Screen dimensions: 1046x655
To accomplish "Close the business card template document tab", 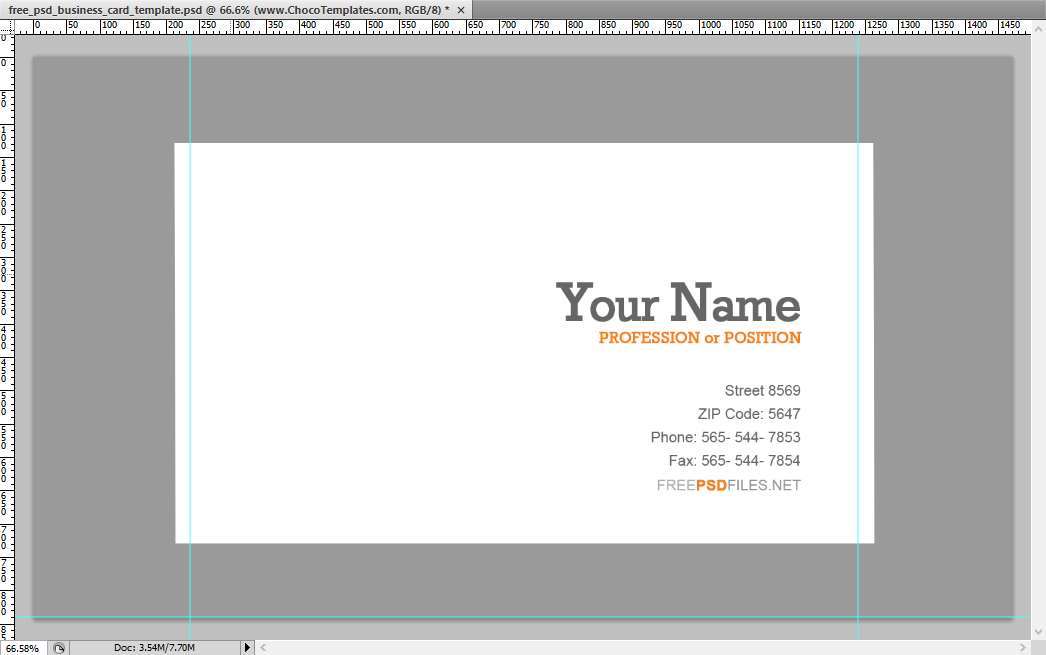I will click(460, 10).
